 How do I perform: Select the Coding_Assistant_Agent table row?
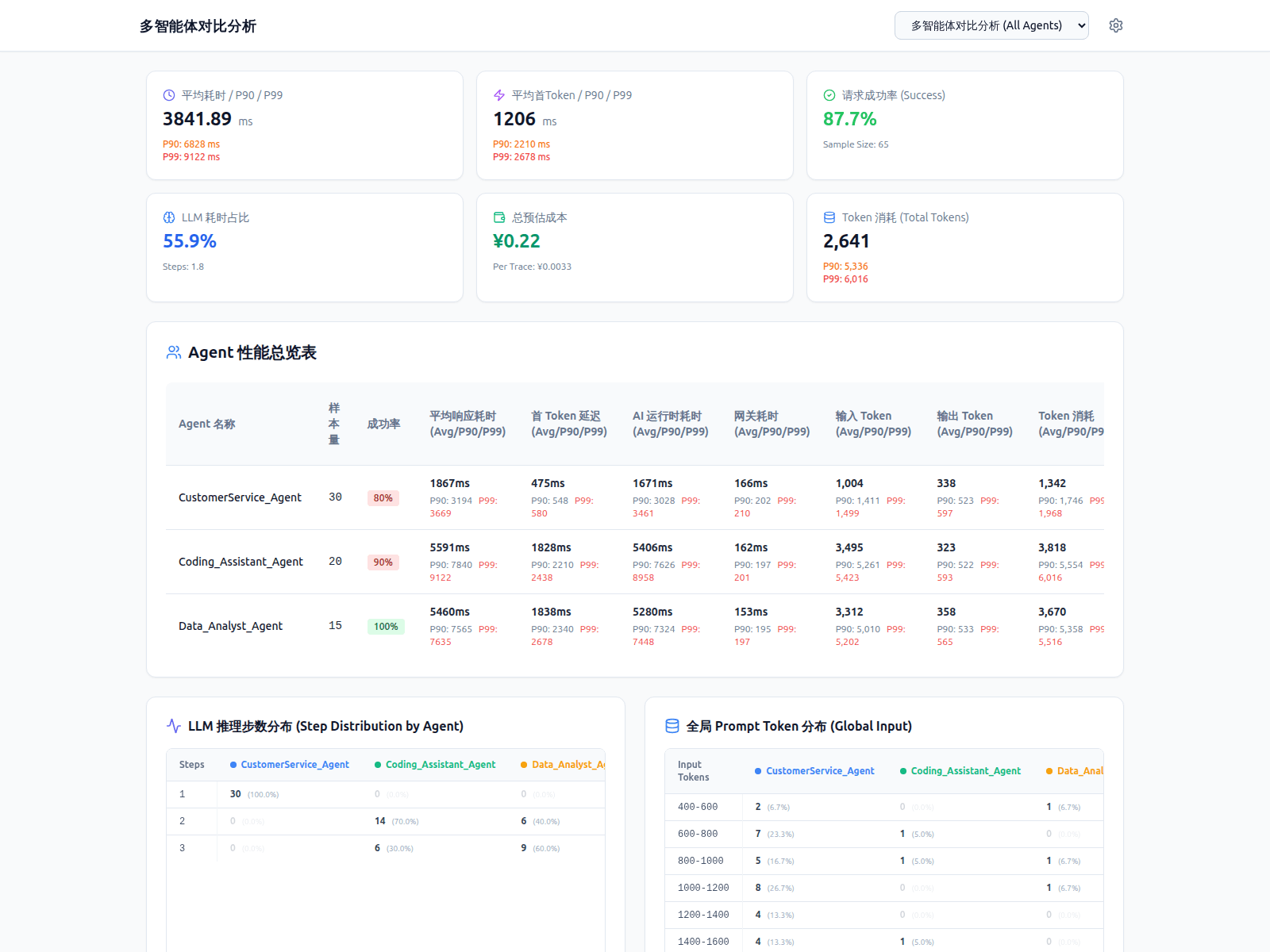tap(635, 562)
